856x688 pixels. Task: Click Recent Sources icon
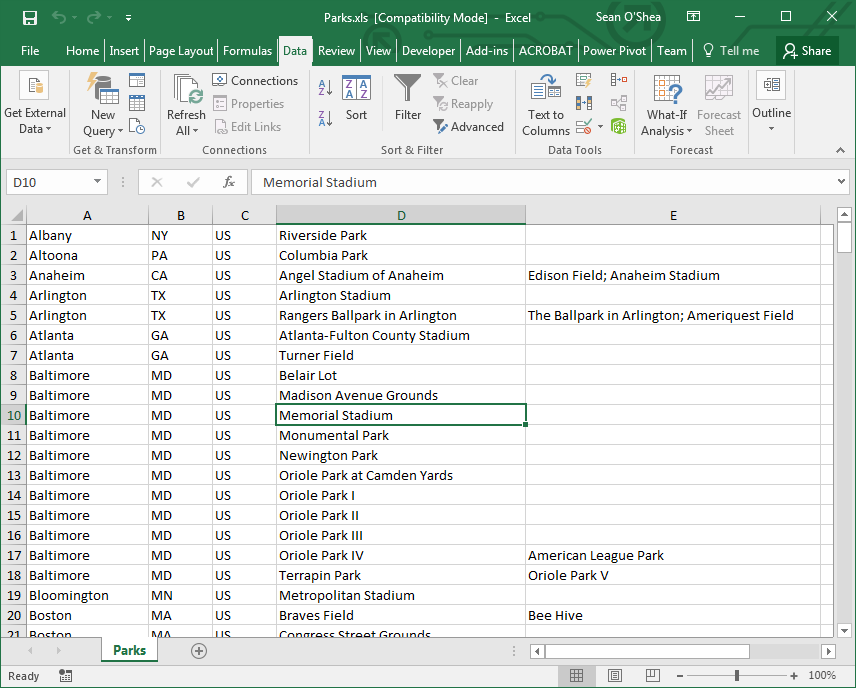coord(137,126)
